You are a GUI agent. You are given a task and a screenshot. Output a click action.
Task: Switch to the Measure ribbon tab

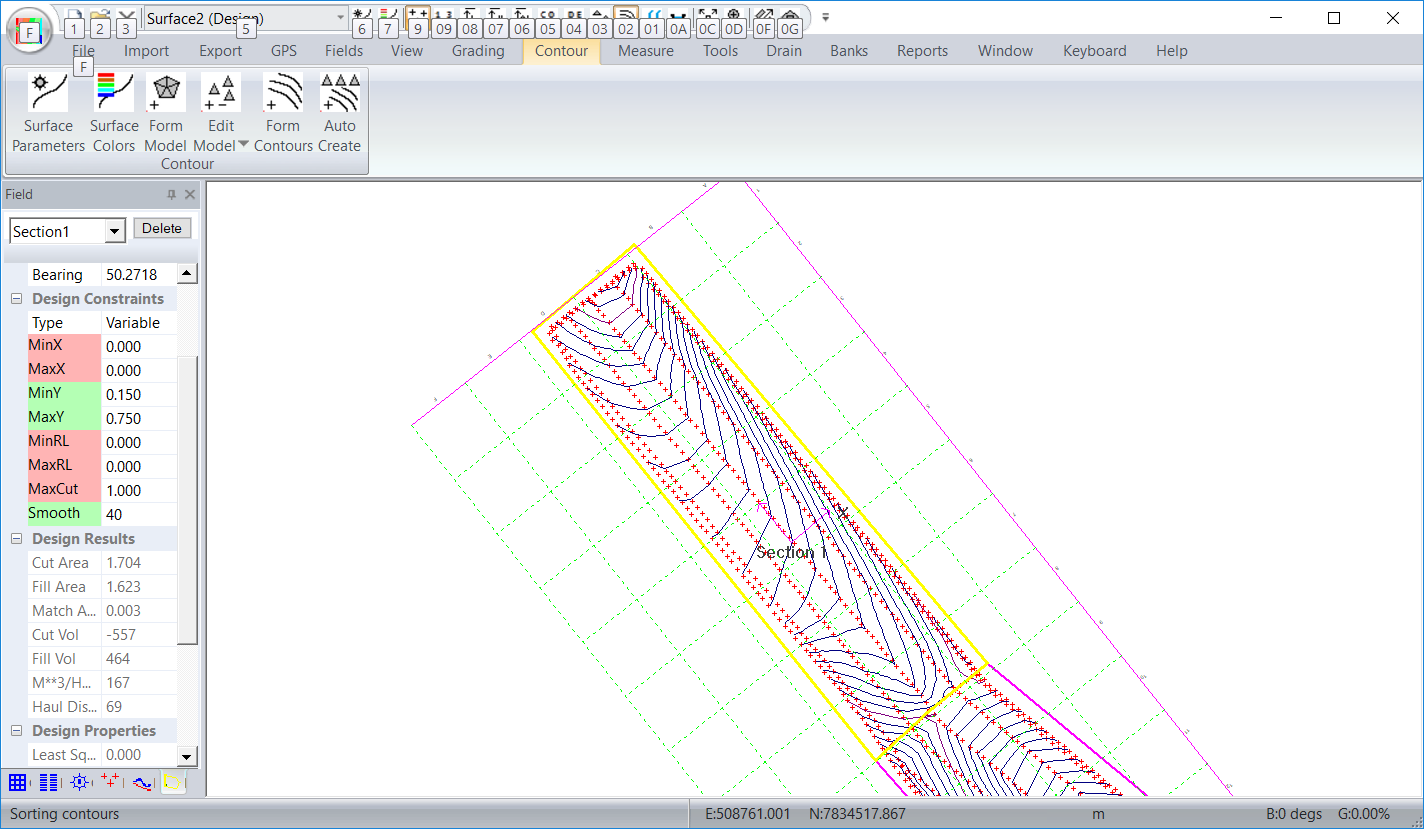coord(645,51)
